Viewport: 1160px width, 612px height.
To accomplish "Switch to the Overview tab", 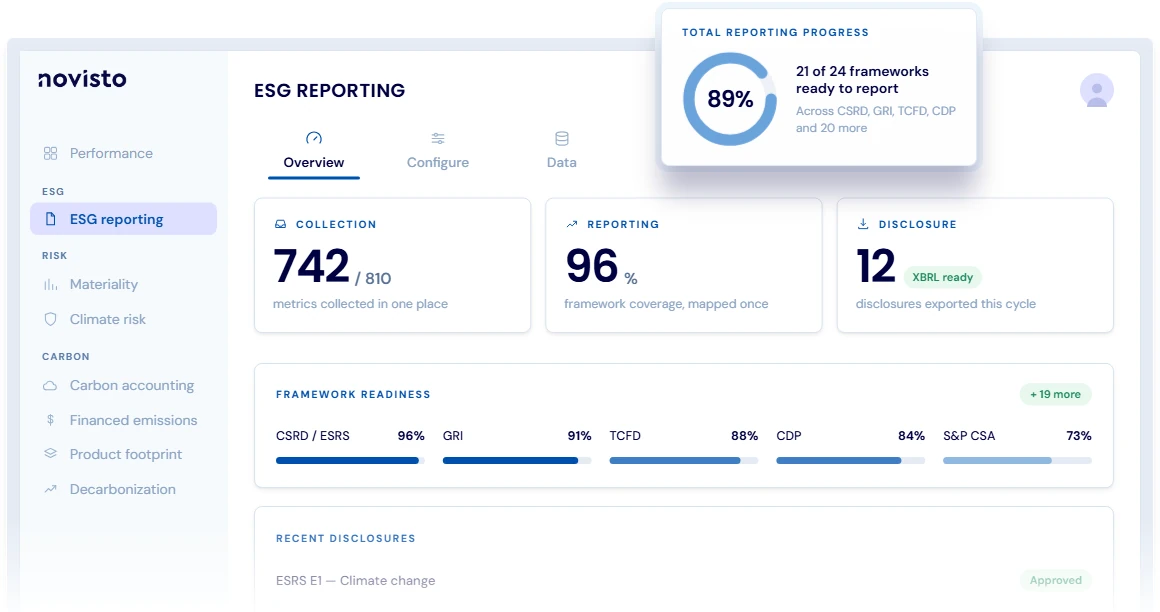I will (314, 153).
